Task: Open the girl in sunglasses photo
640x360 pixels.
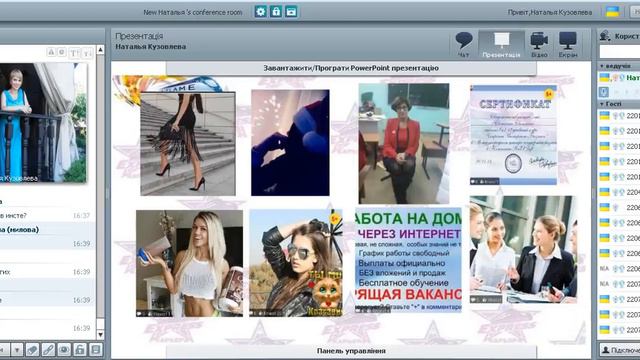Action: (x=296, y=263)
